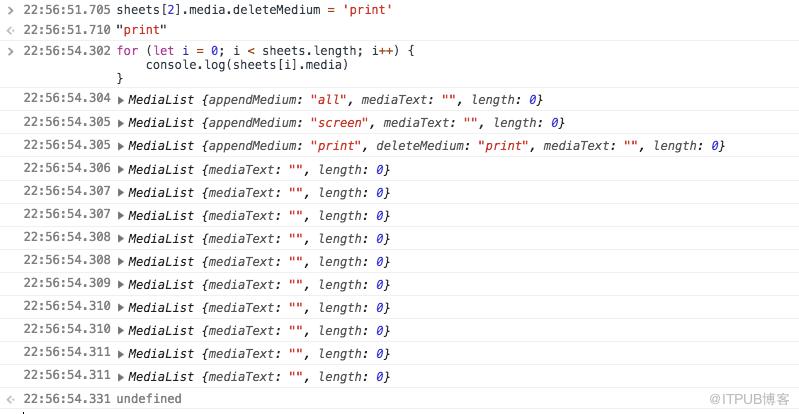
Task: Click the timestamp 22:56:54.309
Action: (x=67, y=282)
